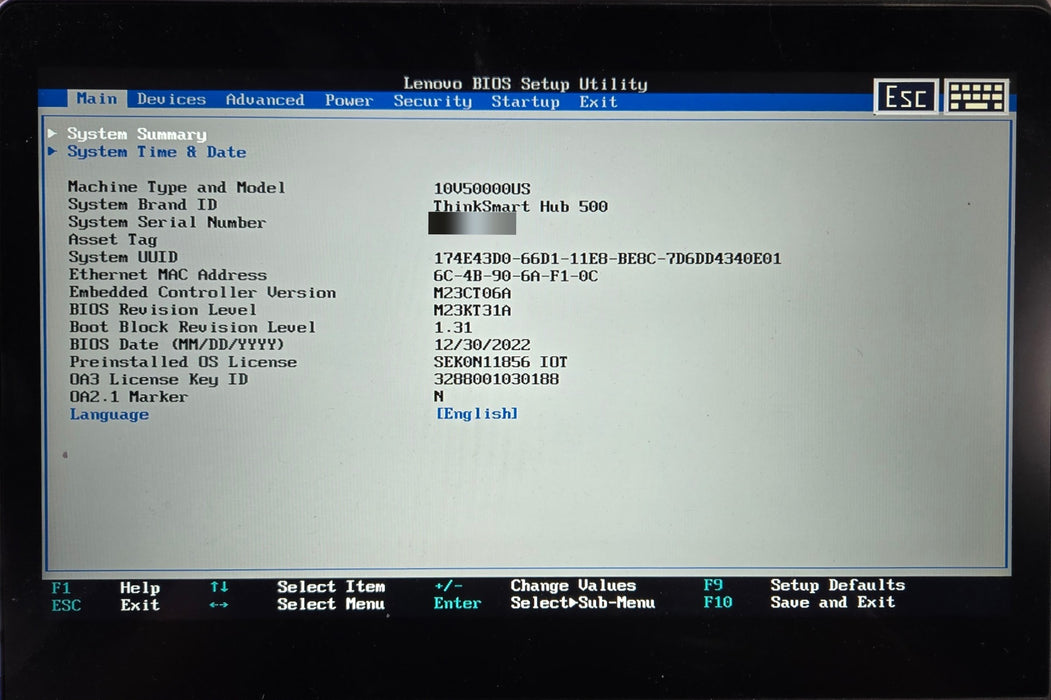Click the Select Menu hint
1051x700 pixels.
[331, 604]
